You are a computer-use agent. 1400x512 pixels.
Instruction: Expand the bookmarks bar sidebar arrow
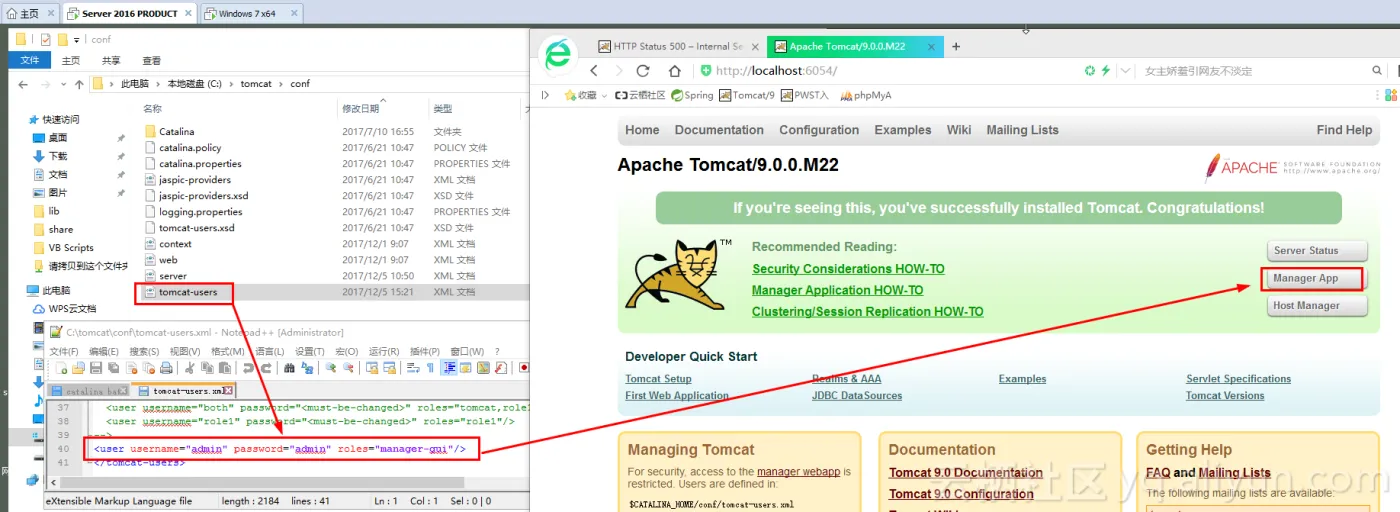point(545,95)
